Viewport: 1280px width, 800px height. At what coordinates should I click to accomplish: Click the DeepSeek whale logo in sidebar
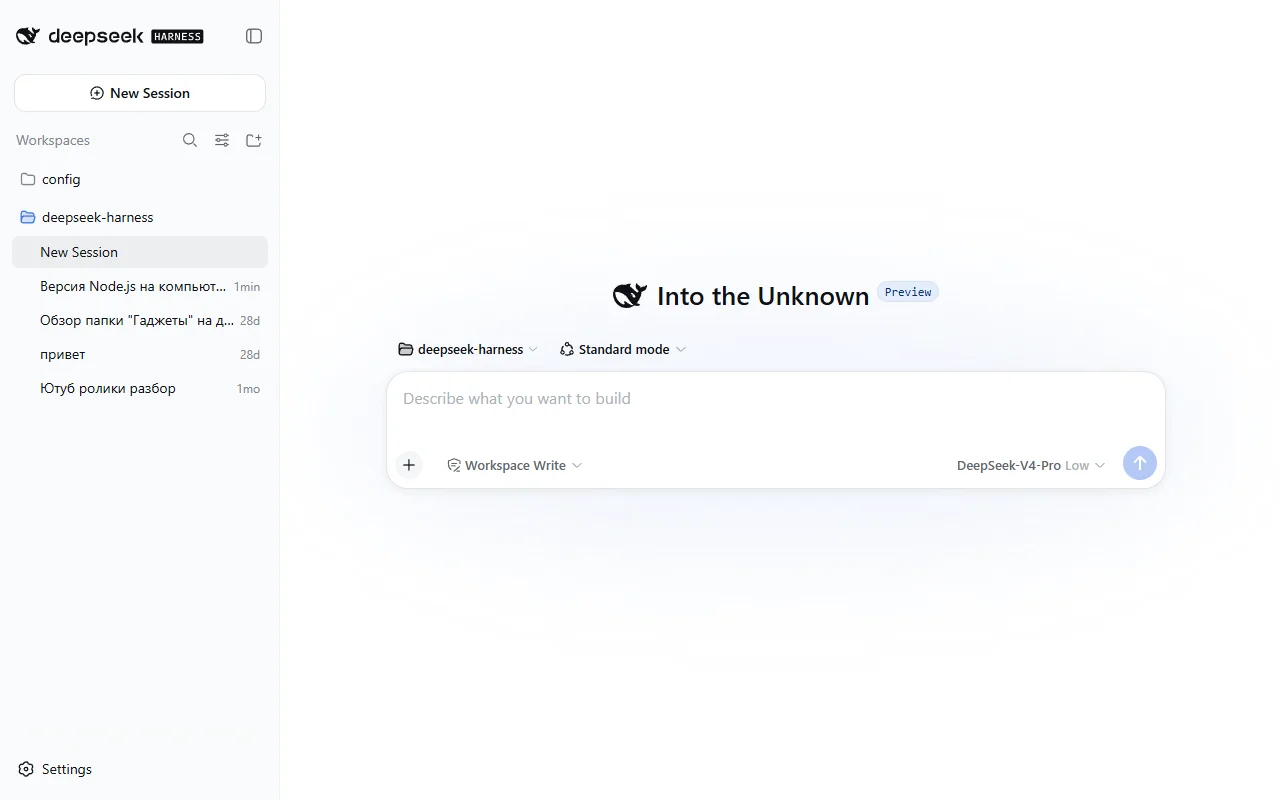tap(28, 36)
